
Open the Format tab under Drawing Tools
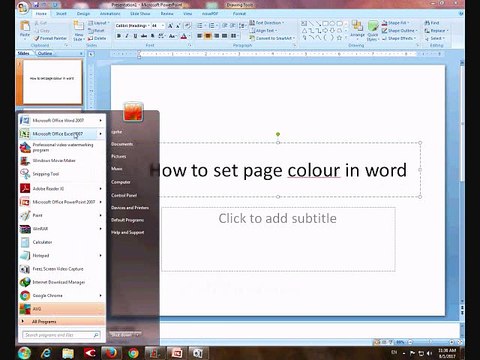click(x=239, y=14)
